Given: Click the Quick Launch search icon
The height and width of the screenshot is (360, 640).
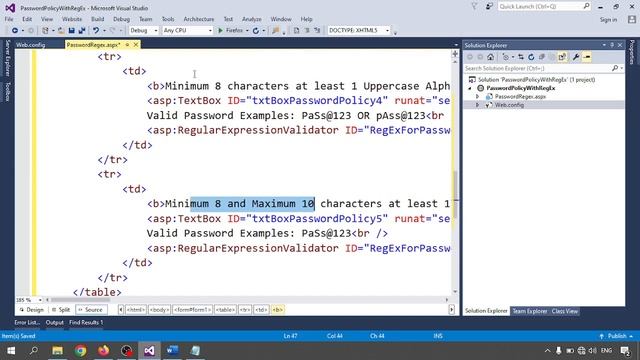Looking at the screenshot, I should pyautogui.click(x=586, y=6).
